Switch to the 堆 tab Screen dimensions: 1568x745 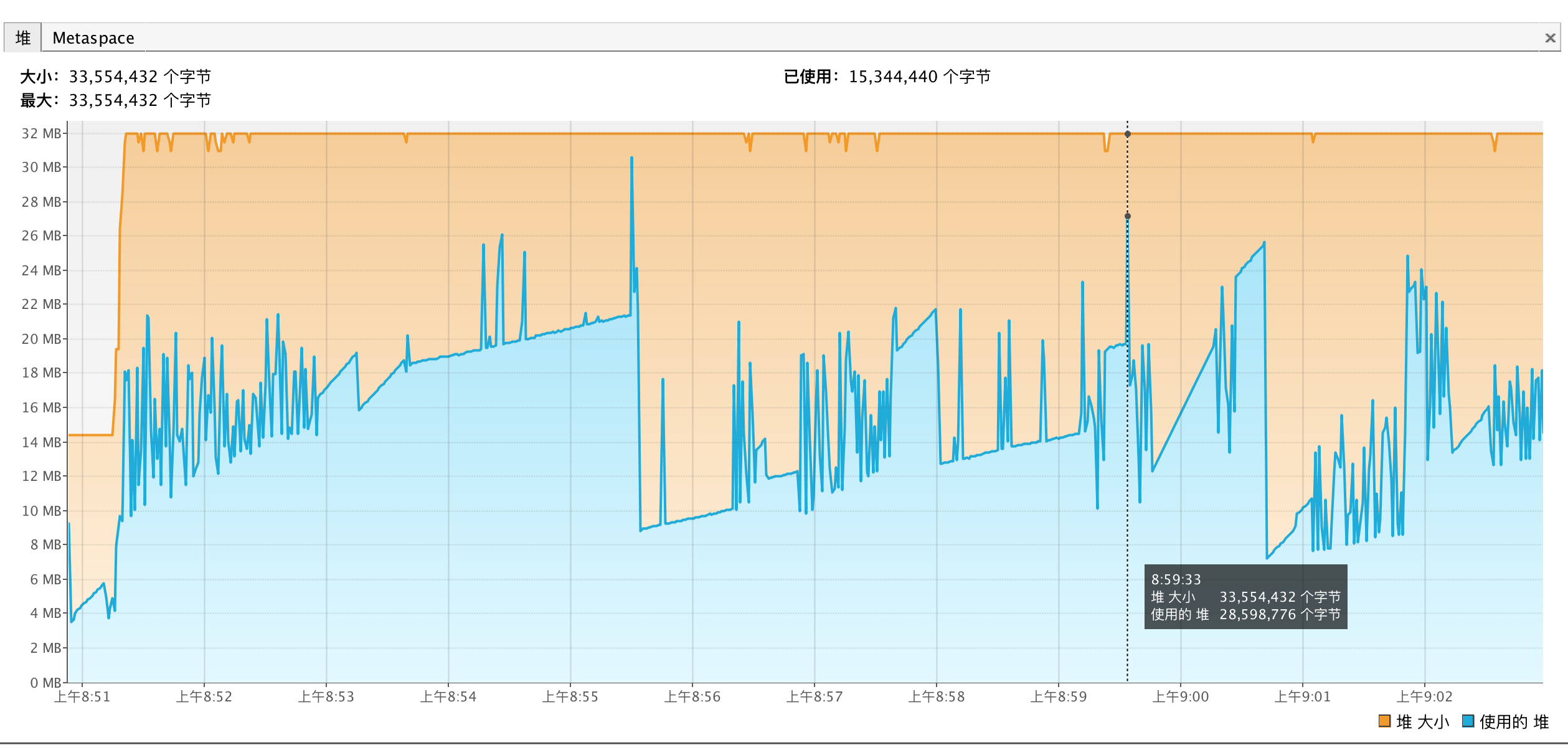pos(23,38)
